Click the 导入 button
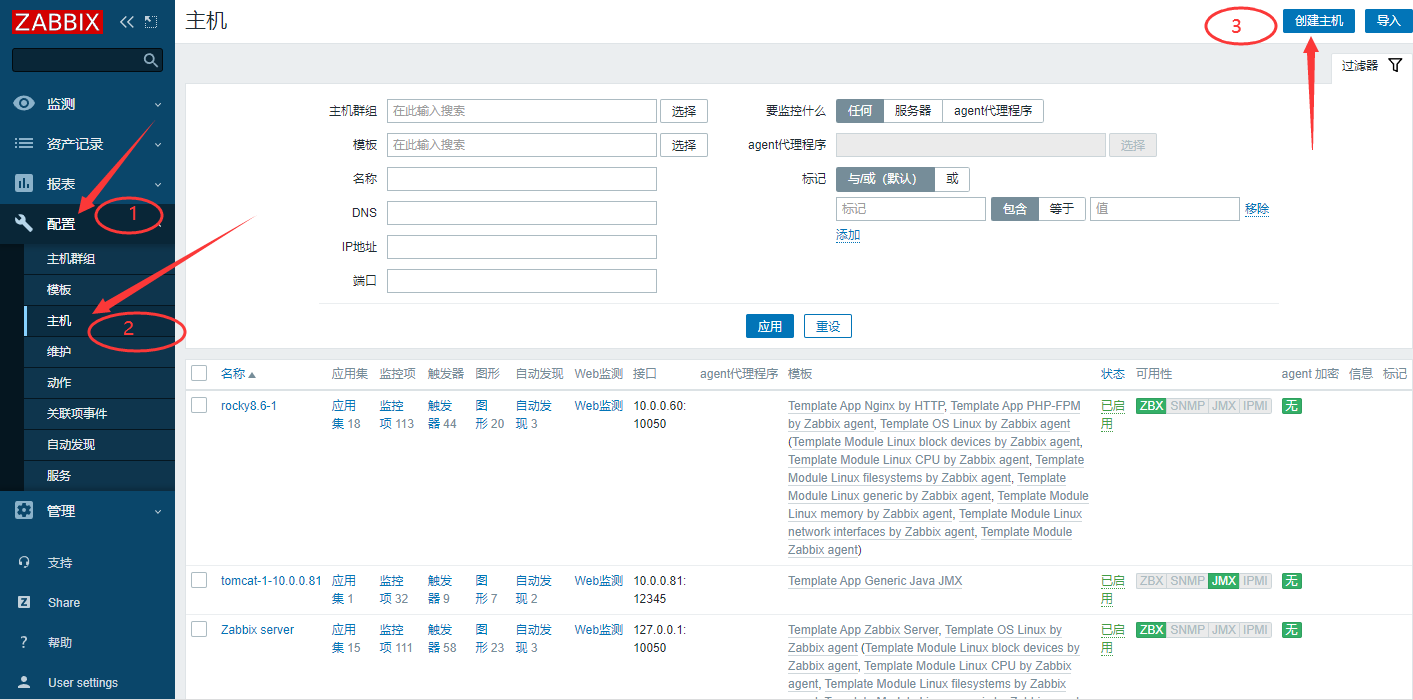This screenshot has width=1413, height=700. click(1389, 21)
